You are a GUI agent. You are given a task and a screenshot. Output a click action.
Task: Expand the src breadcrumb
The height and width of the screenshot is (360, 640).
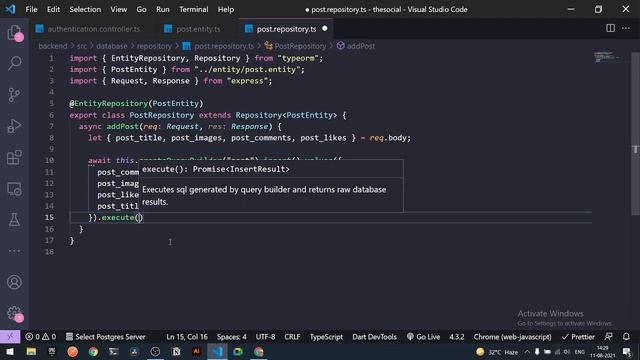tap(82, 46)
